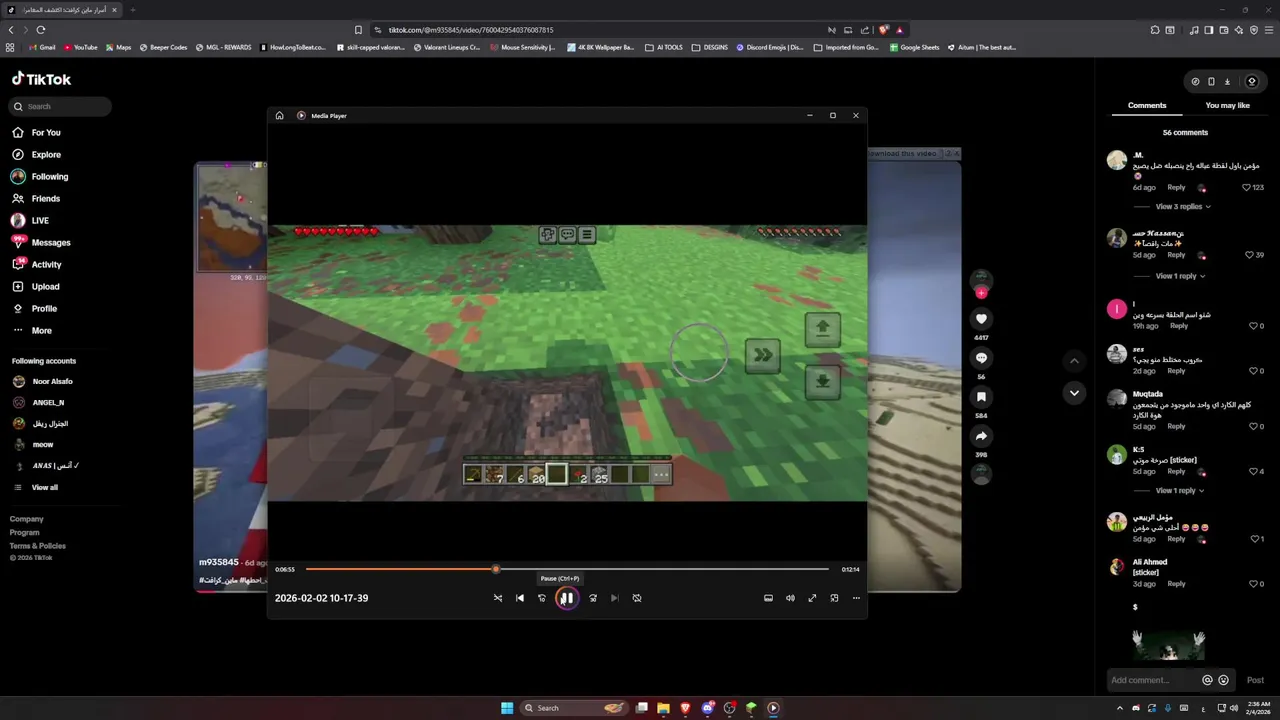Click the Media Player seek bar thumb
The width and height of the screenshot is (1280, 720).
tap(495, 569)
